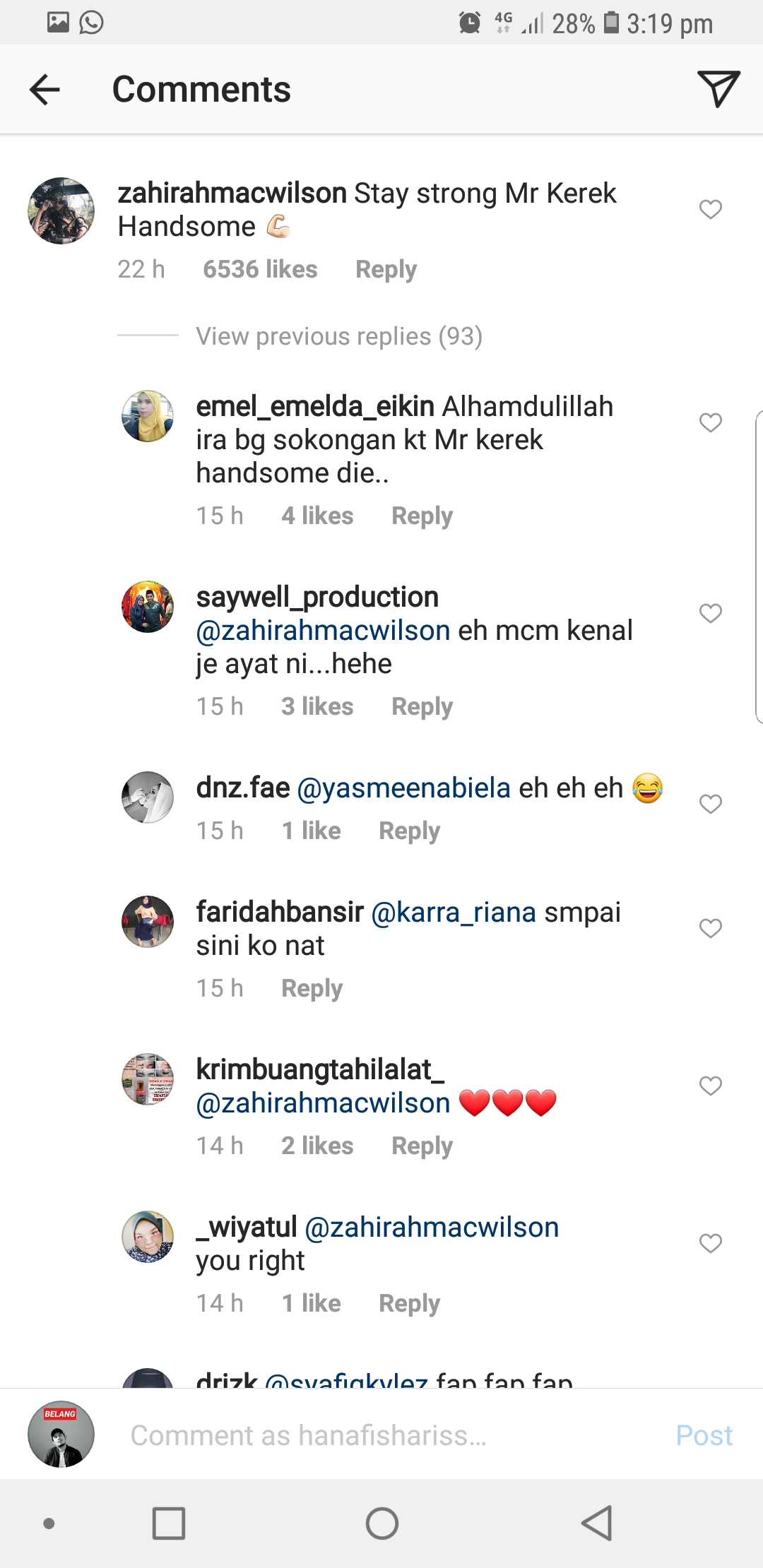763x1568 pixels.
Task: Reply to zahirahmacwilson's top comment
Action: [x=386, y=269]
